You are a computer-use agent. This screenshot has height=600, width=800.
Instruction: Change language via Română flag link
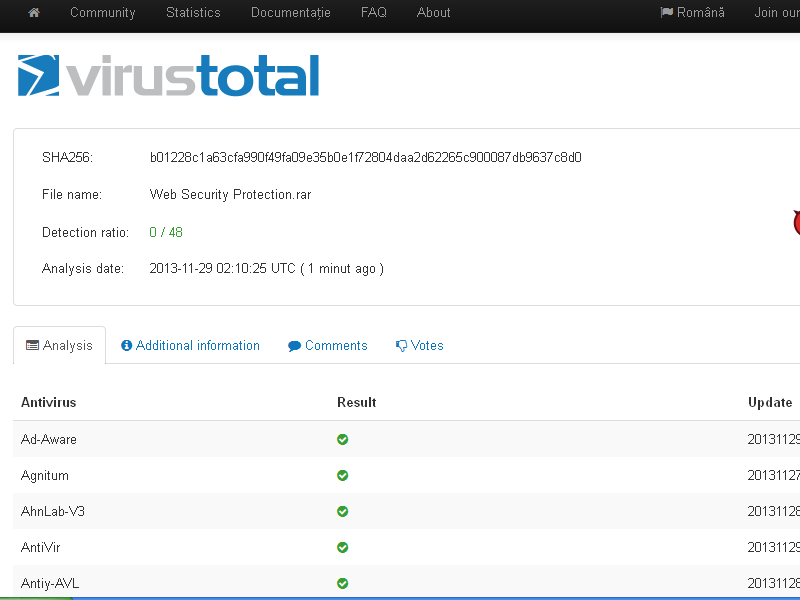pos(692,13)
